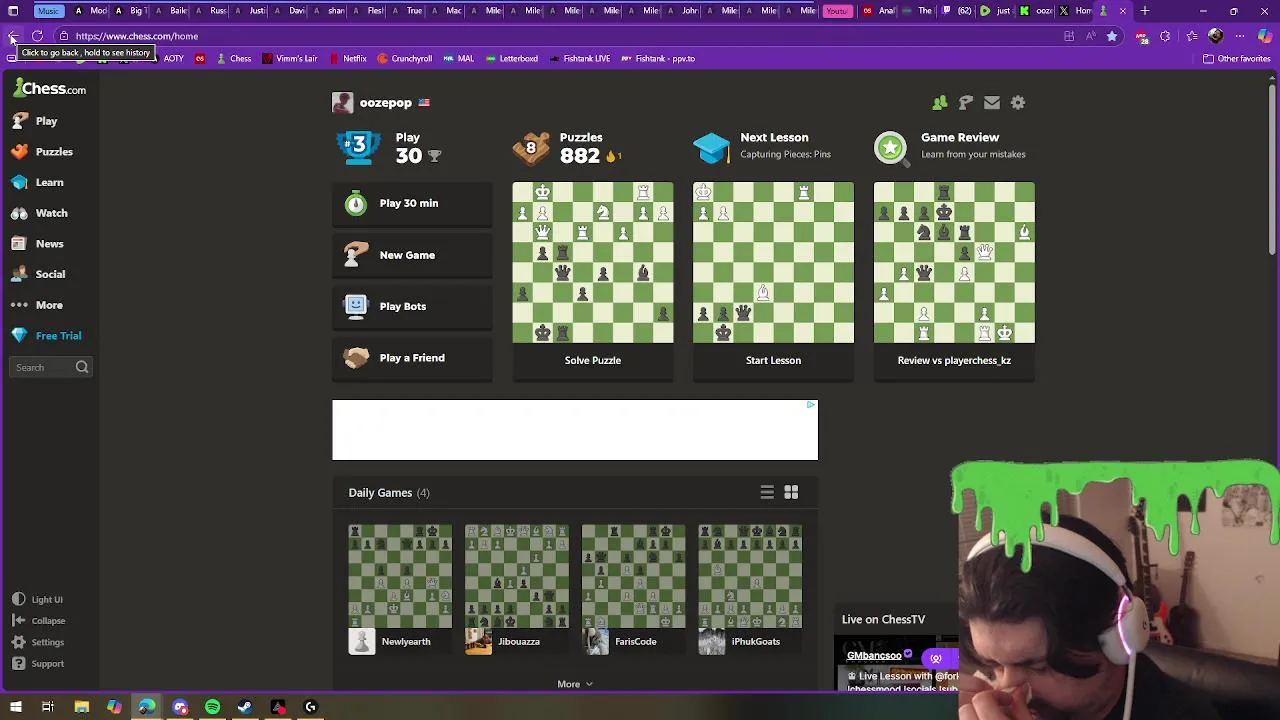Open the More sidebar menu
The width and height of the screenshot is (1280, 720).
pyautogui.click(x=38, y=305)
